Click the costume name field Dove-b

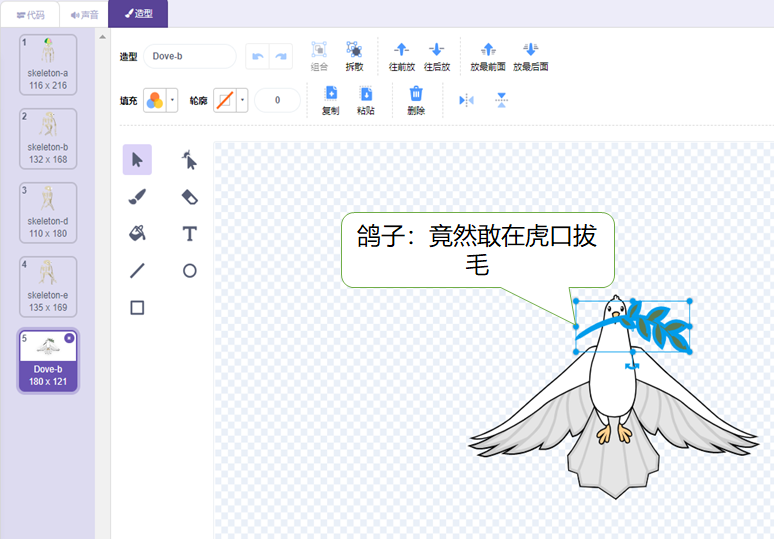pos(190,56)
